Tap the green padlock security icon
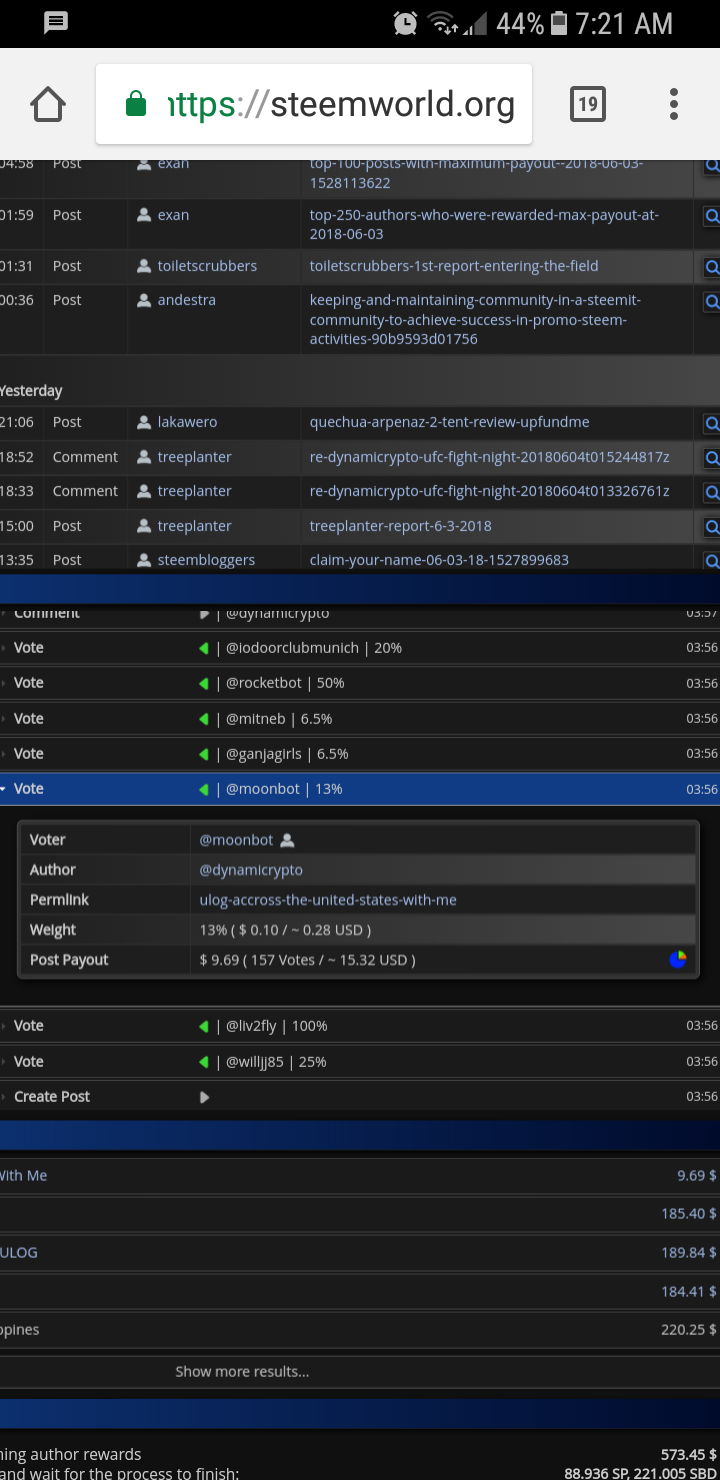The width and height of the screenshot is (720, 1480). point(136,104)
